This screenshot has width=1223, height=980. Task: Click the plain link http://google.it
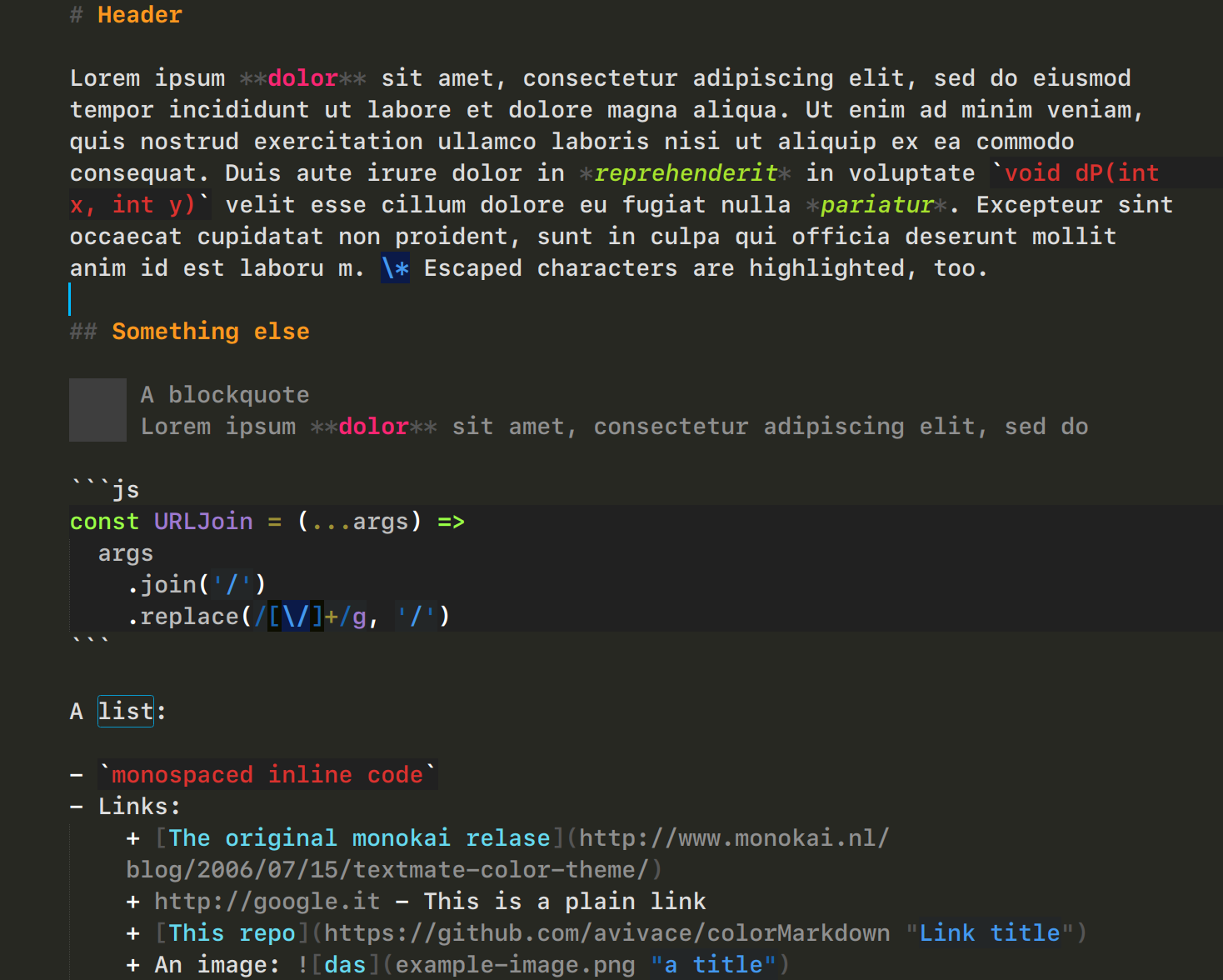tap(267, 902)
